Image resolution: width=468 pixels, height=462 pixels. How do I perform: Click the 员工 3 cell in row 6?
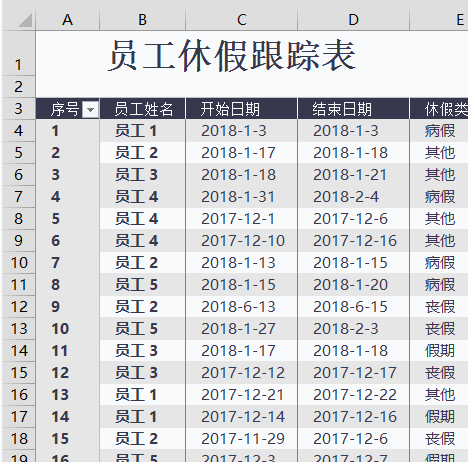point(143,175)
